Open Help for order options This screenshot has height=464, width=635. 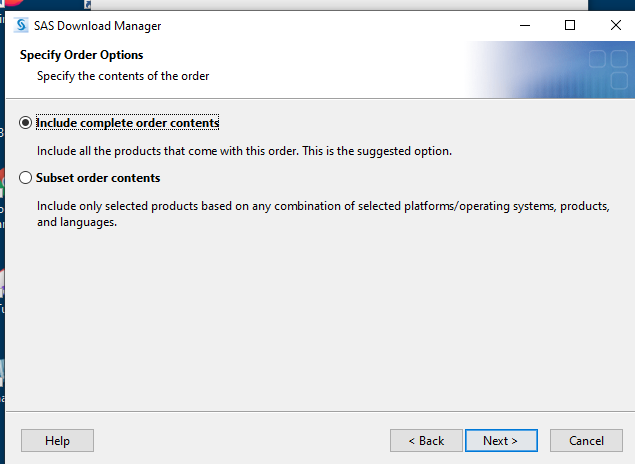pyautogui.click(x=57, y=440)
